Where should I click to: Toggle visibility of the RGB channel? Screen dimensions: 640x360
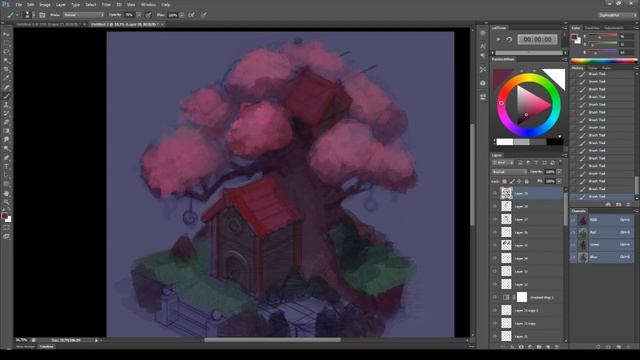tap(573, 220)
